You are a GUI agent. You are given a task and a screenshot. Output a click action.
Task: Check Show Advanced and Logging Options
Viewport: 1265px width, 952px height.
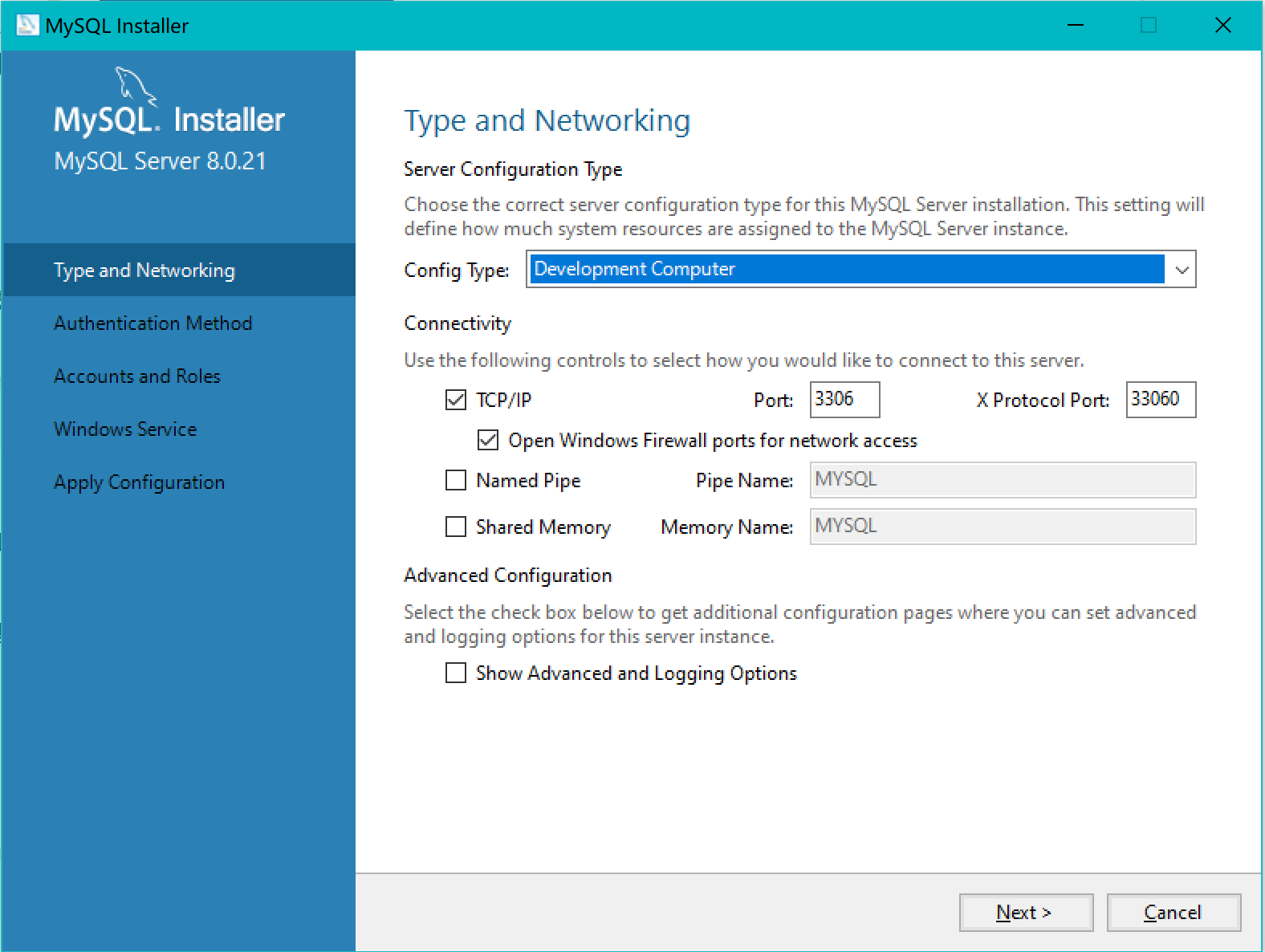pos(455,673)
